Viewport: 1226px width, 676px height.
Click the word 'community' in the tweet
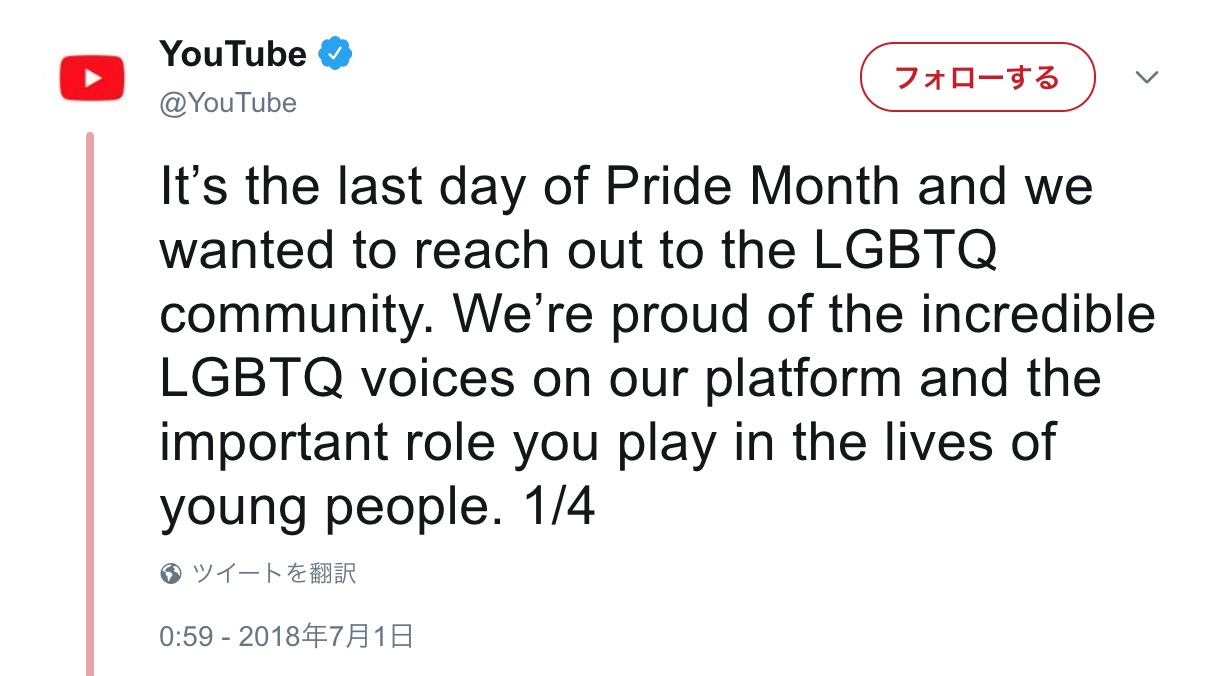coord(299,316)
